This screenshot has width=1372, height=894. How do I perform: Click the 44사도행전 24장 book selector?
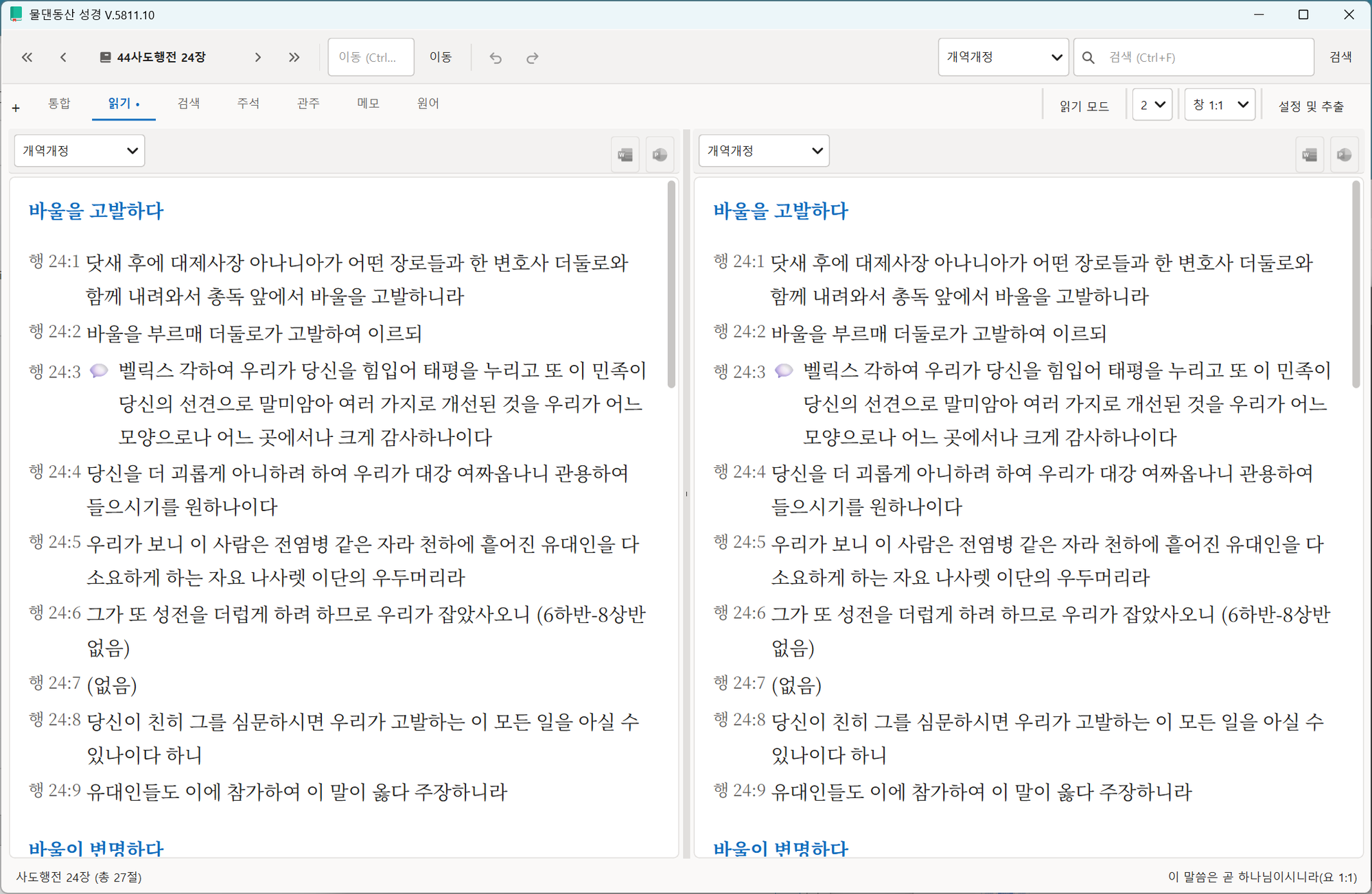click(153, 58)
